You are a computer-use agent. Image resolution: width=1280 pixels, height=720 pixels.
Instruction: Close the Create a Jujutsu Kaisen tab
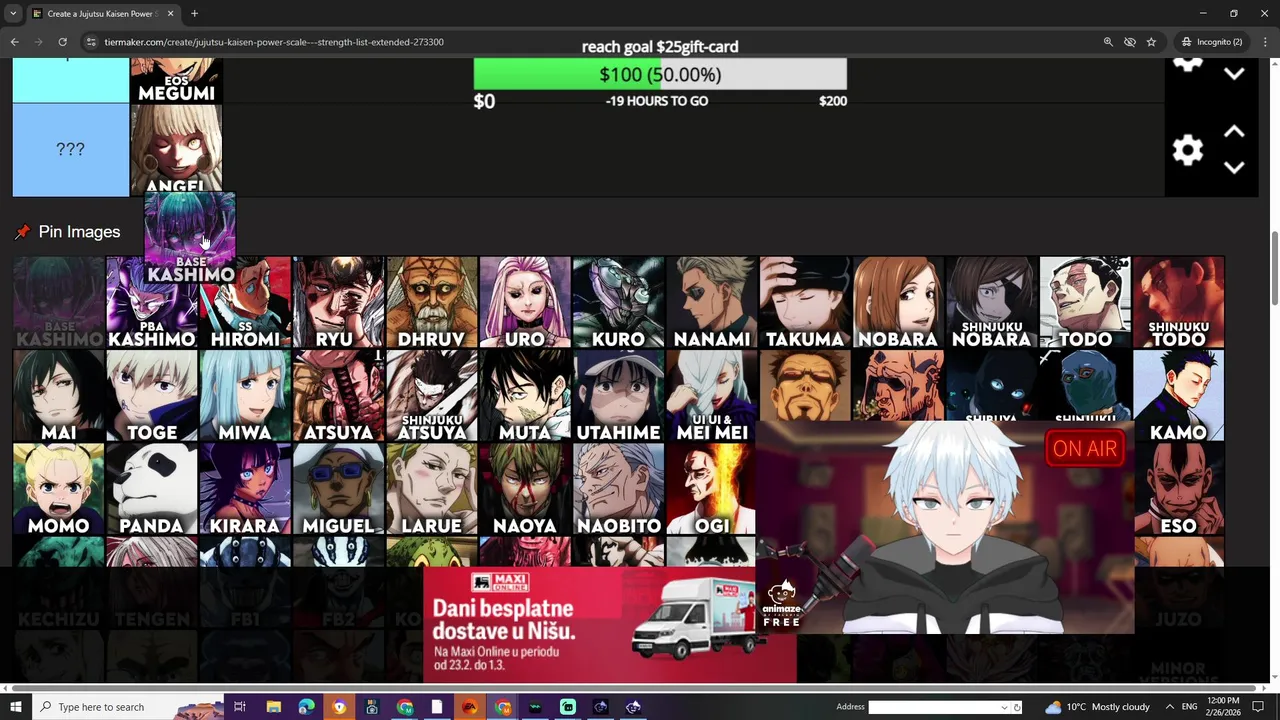(170, 14)
